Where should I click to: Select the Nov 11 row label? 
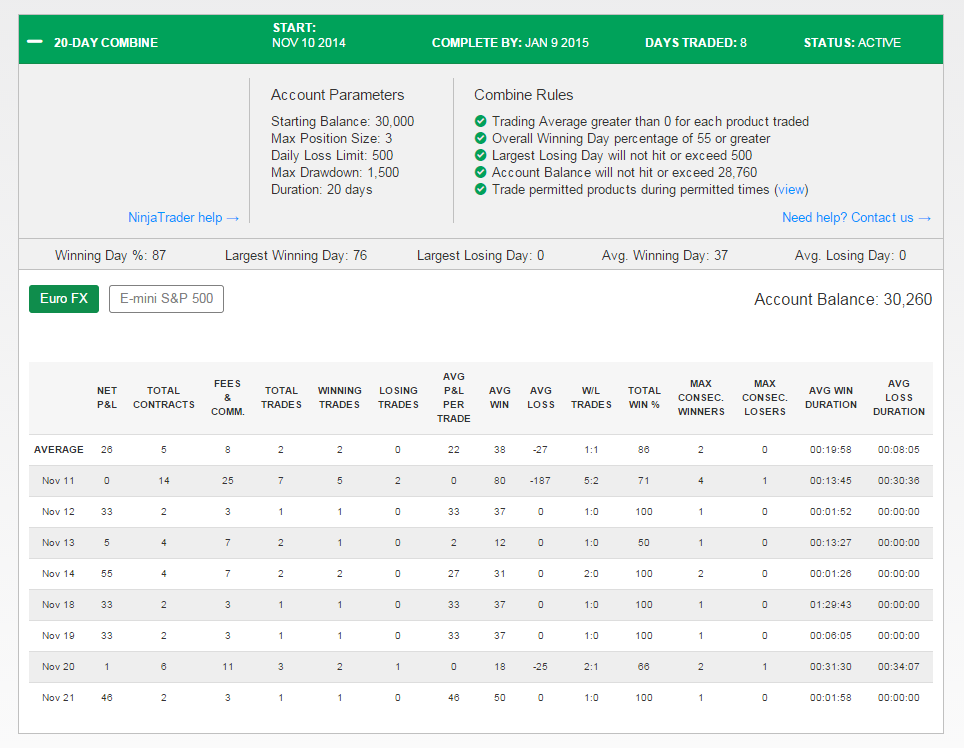pos(58,481)
